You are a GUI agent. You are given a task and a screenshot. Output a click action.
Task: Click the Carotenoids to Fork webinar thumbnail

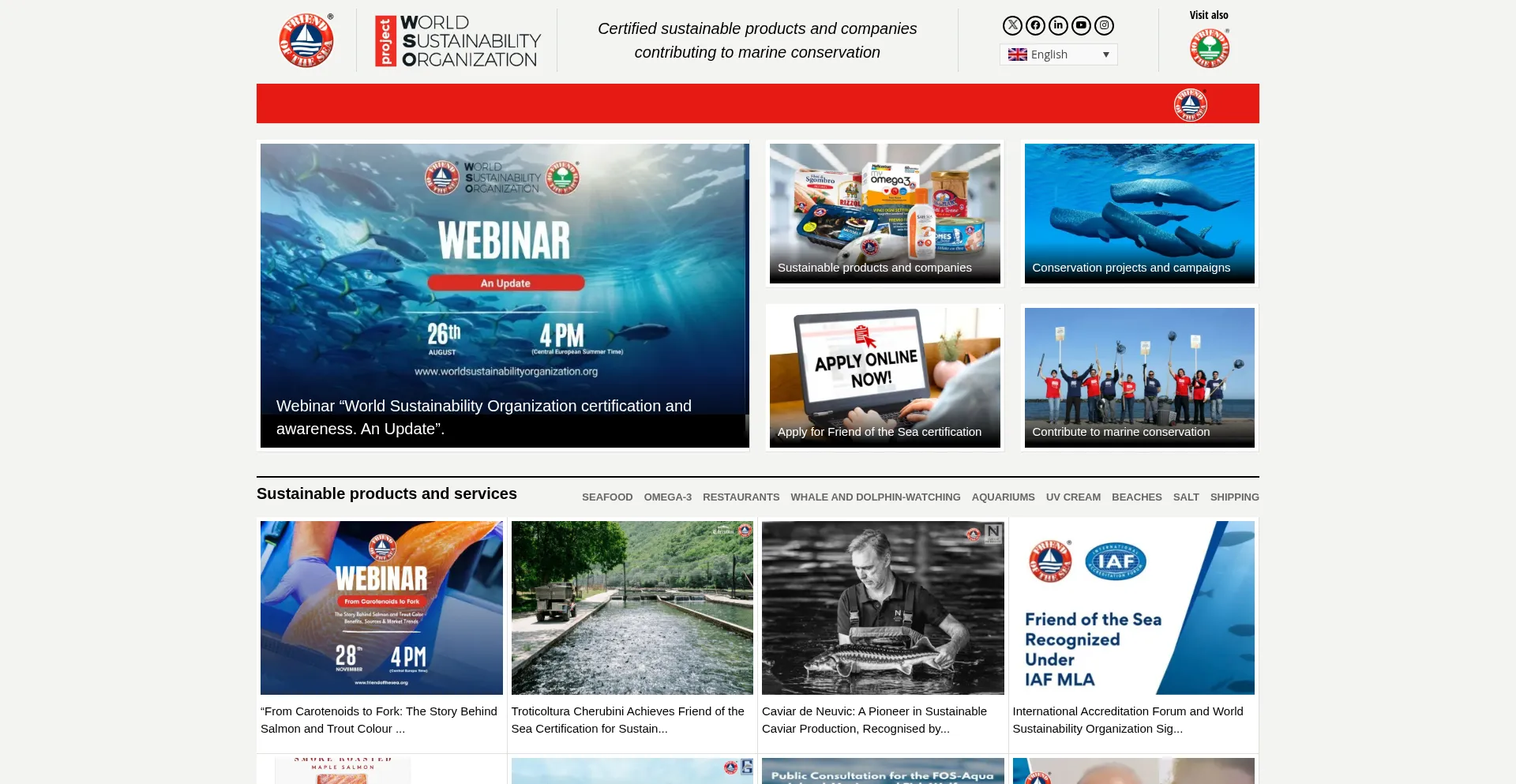(x=381, y=608)
